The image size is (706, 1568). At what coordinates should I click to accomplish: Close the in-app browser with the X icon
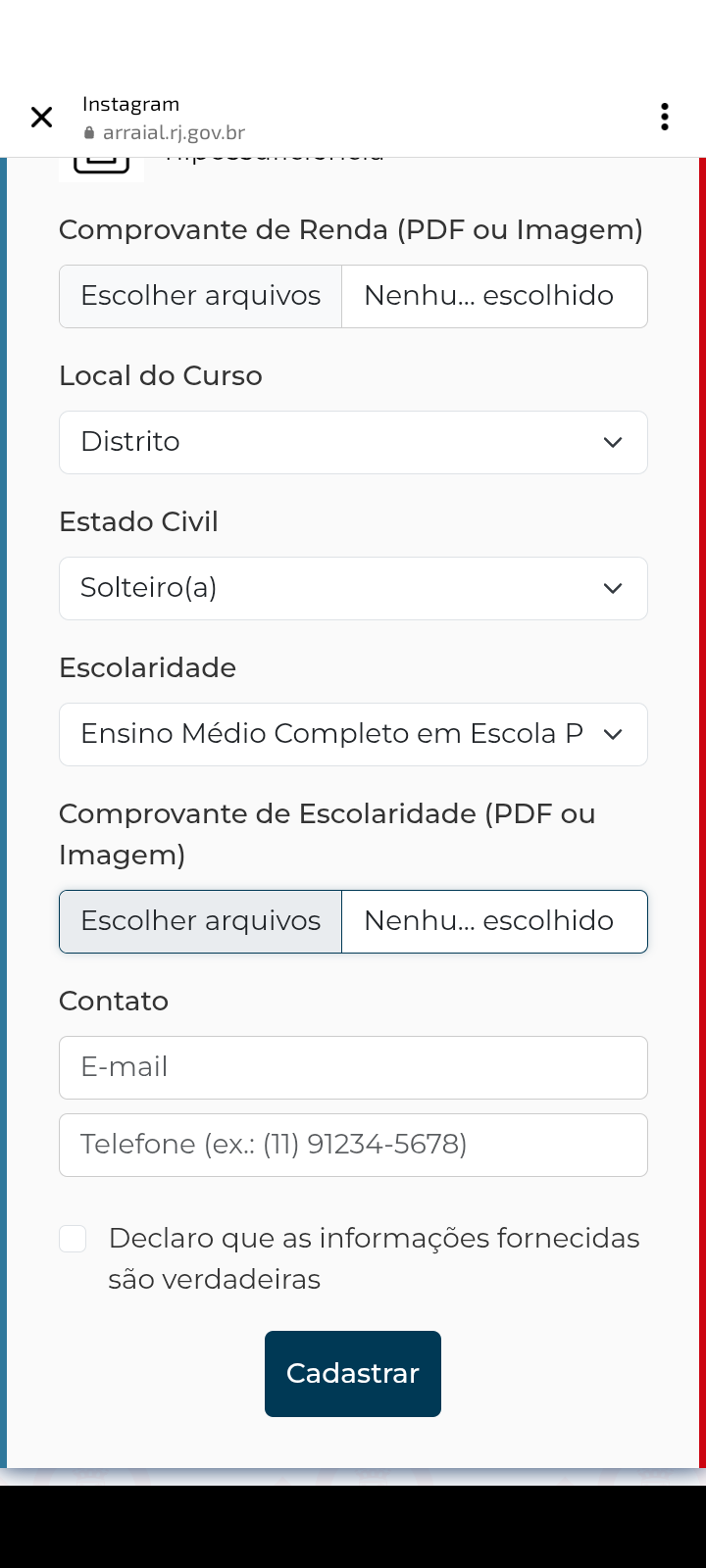[x=41, y=118]
